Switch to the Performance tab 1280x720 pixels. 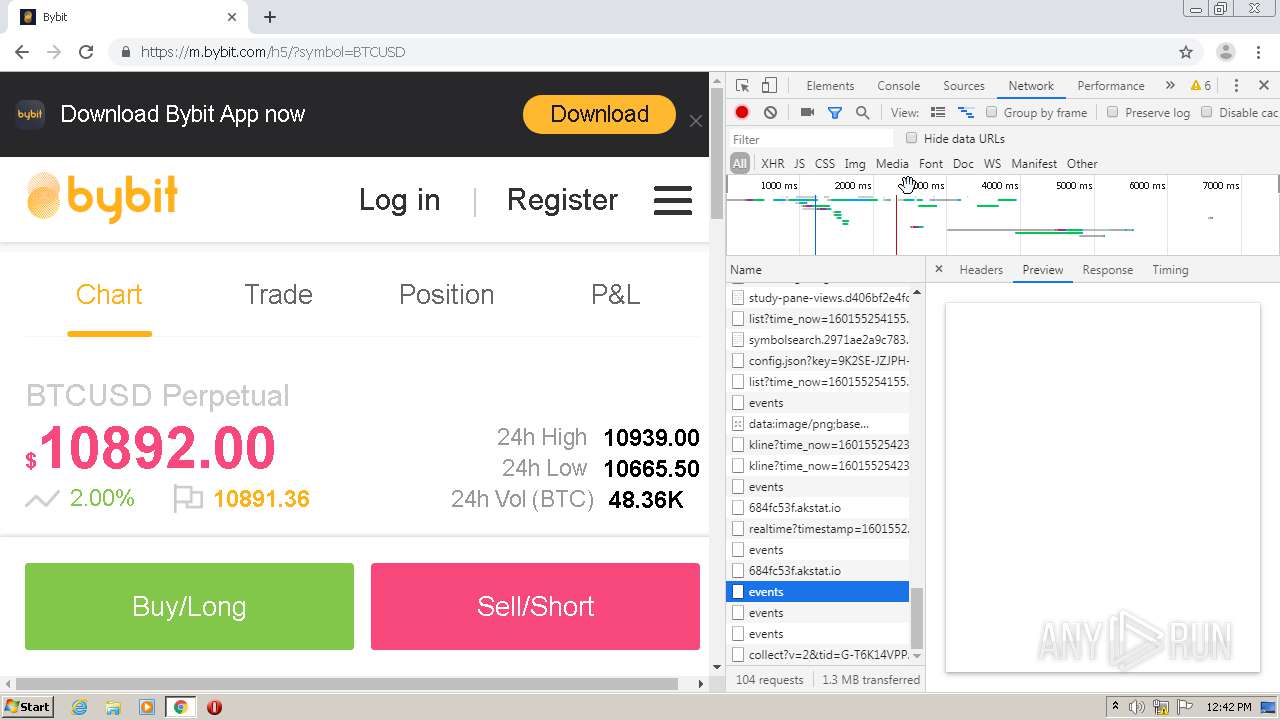click(1111, 86)
